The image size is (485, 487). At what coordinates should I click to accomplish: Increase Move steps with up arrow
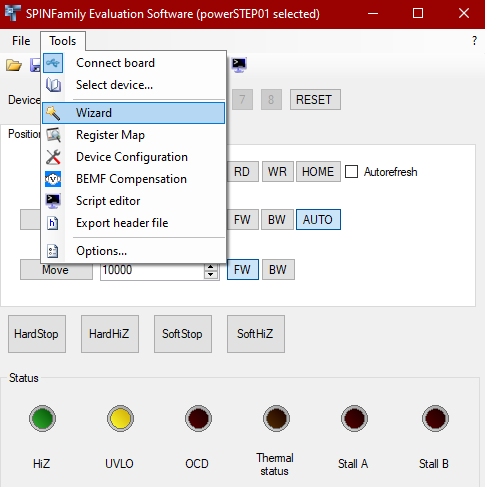pos(210,267)
